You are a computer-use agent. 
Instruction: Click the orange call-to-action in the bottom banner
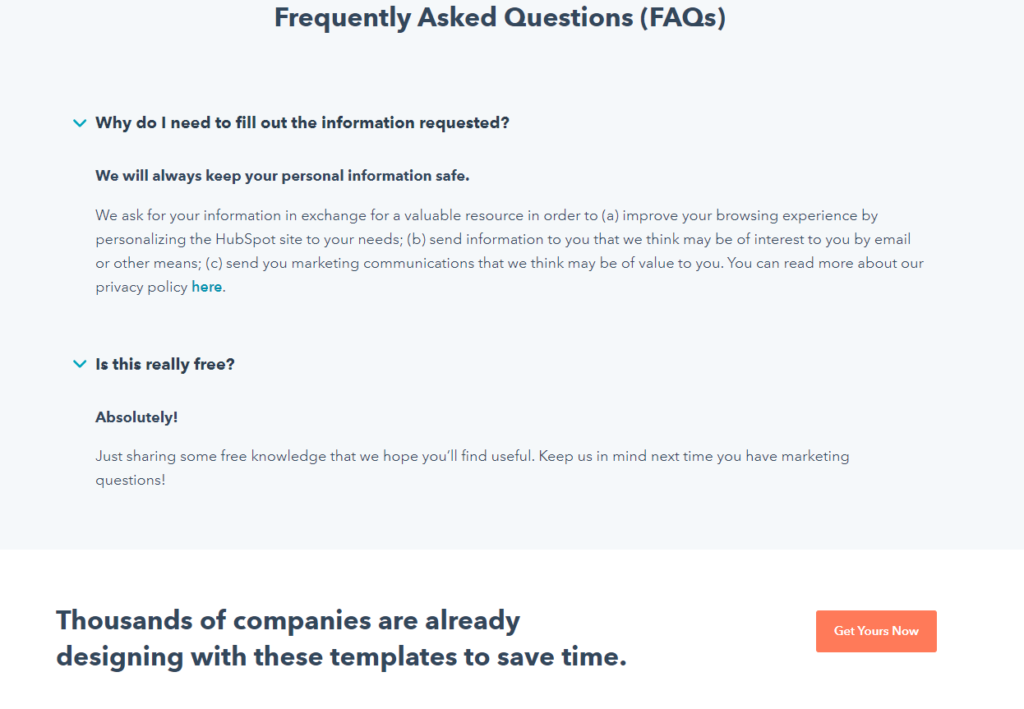(875, 631)
